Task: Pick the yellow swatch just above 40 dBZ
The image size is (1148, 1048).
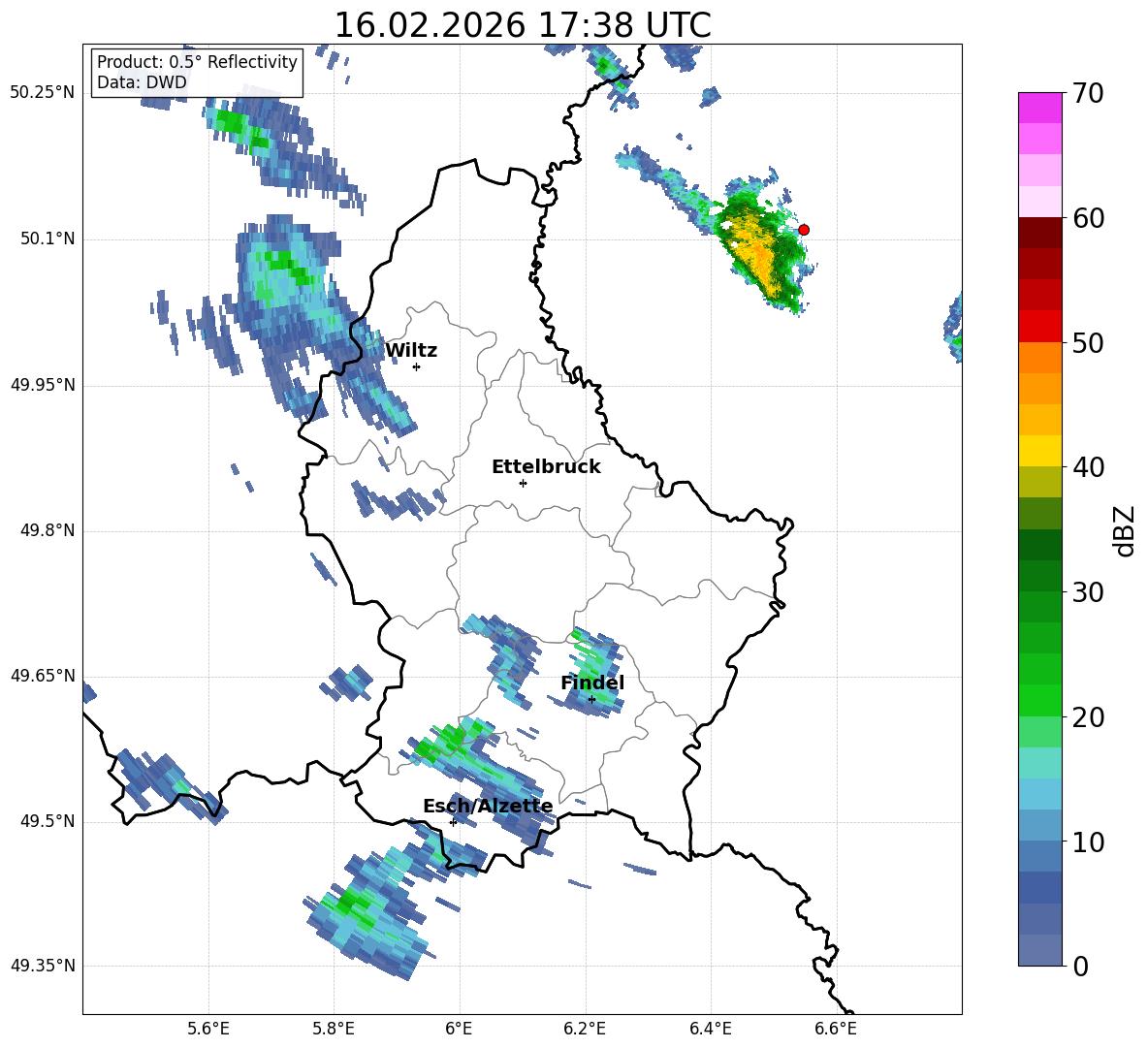Action: [x=1039, y=451]
